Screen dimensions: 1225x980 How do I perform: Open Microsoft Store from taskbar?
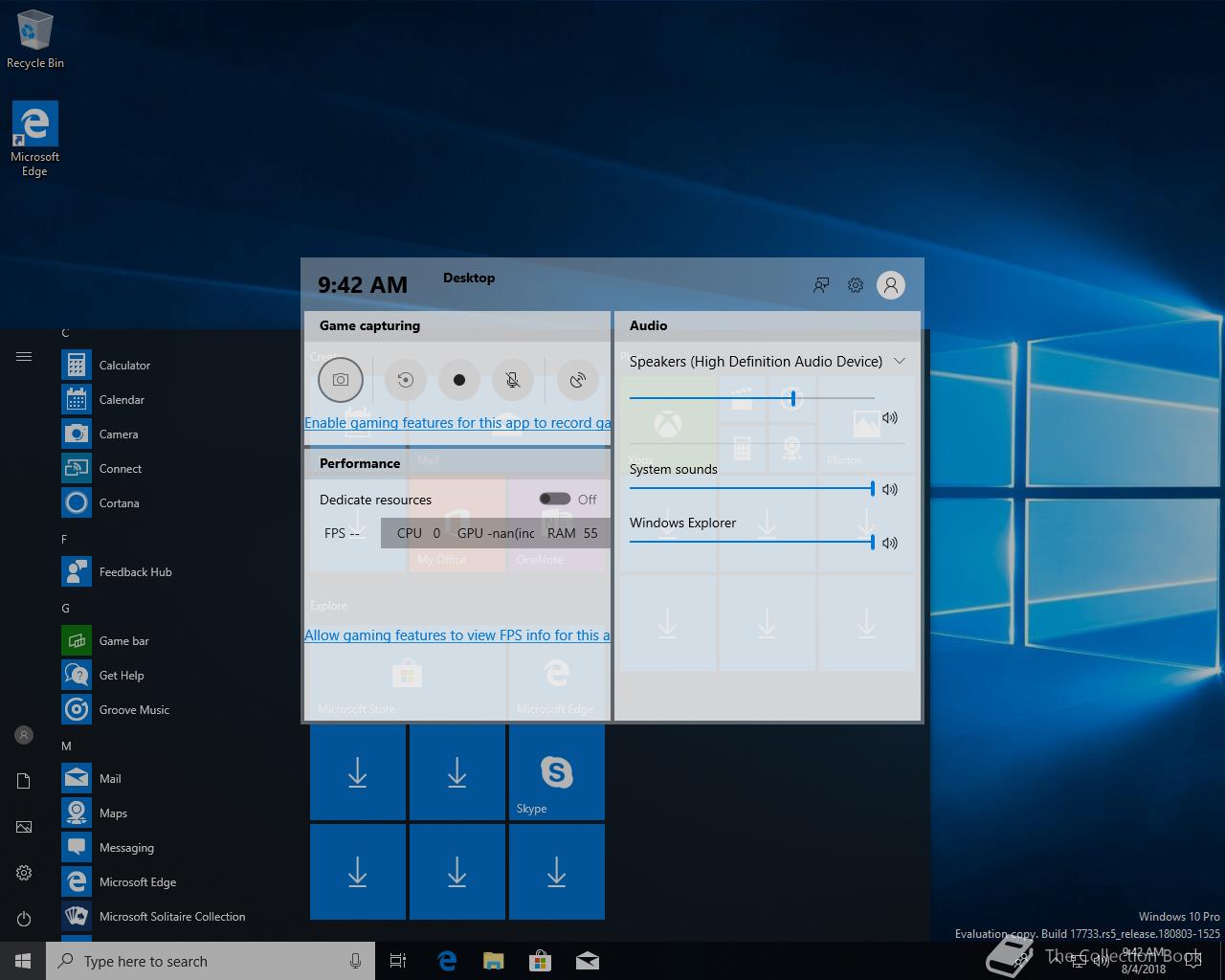pyautogui.click(x=540, y=961)
